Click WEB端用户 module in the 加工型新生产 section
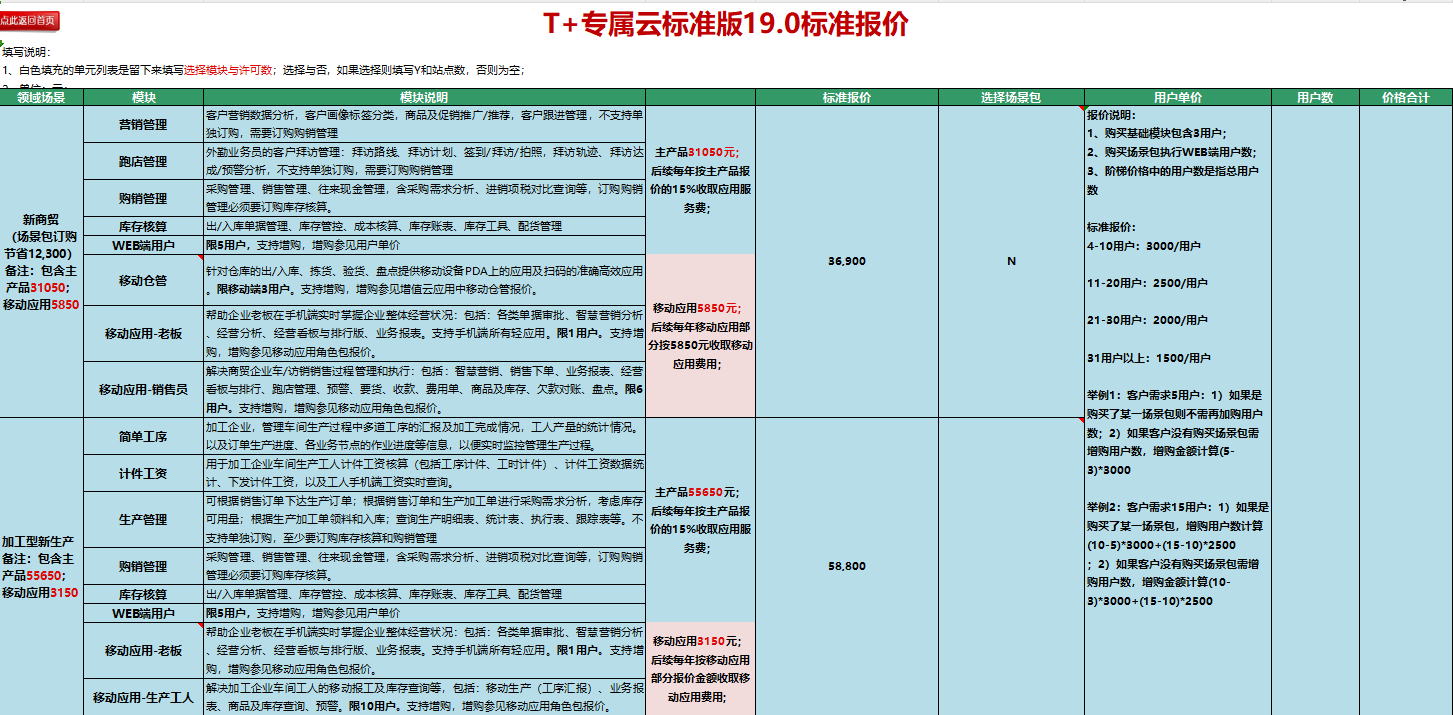Image resolution: width=1453 pixels, height=715 pixels. [143, 613]
